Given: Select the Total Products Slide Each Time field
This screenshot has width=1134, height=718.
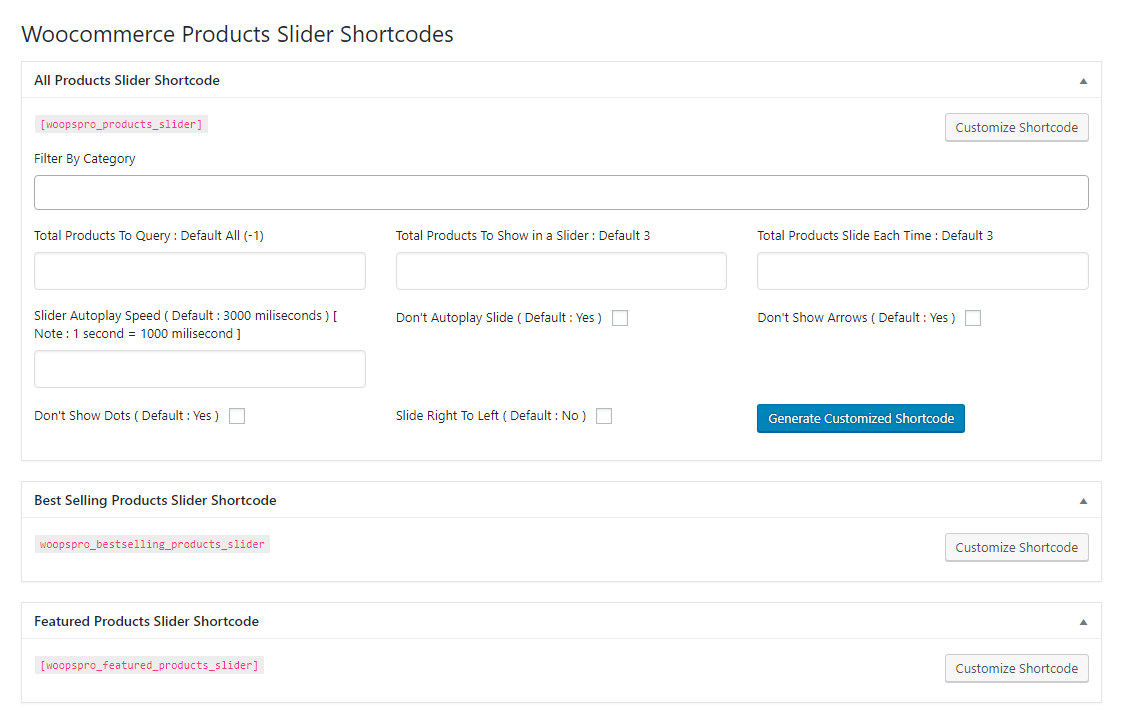Looking at the screenshot, I should (x=922, y=271).
